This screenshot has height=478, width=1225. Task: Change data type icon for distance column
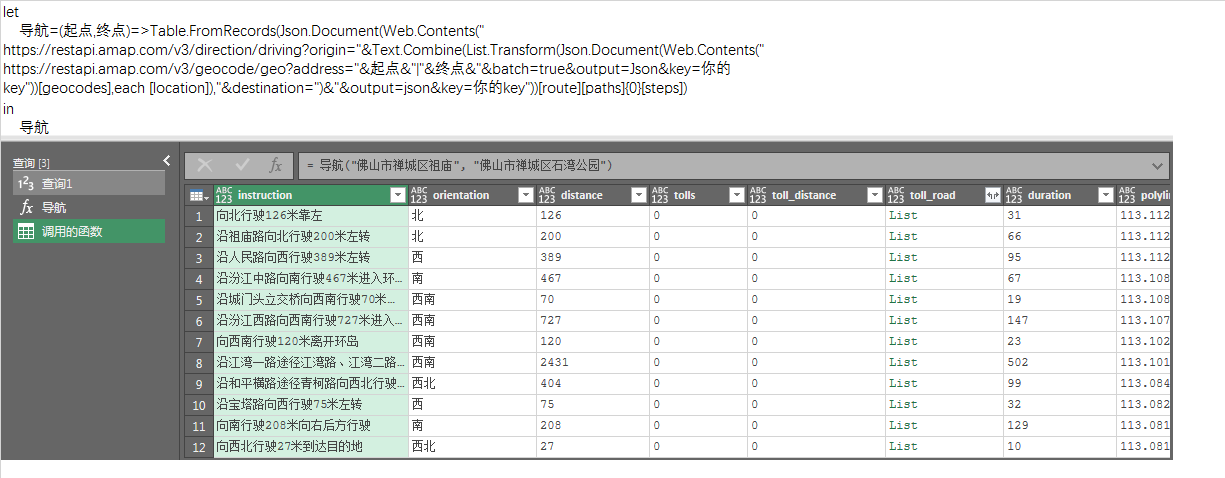[x=546, y=196]
